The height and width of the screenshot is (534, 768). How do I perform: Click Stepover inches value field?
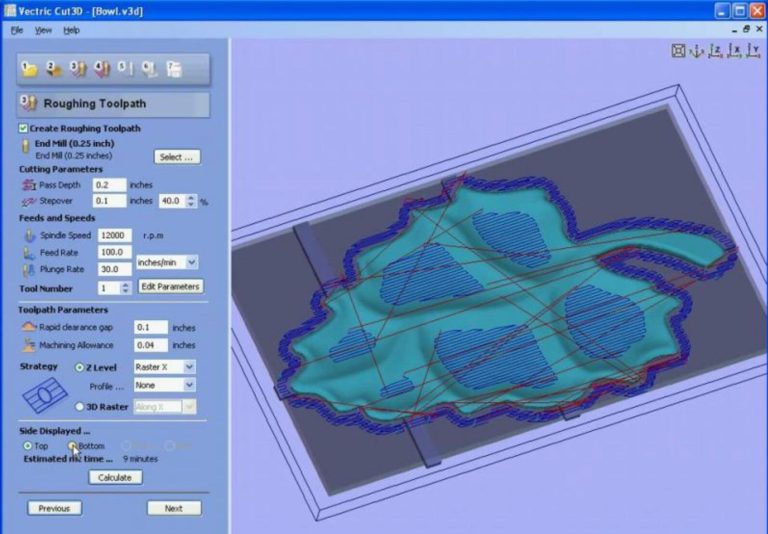(x=109, y=201)
